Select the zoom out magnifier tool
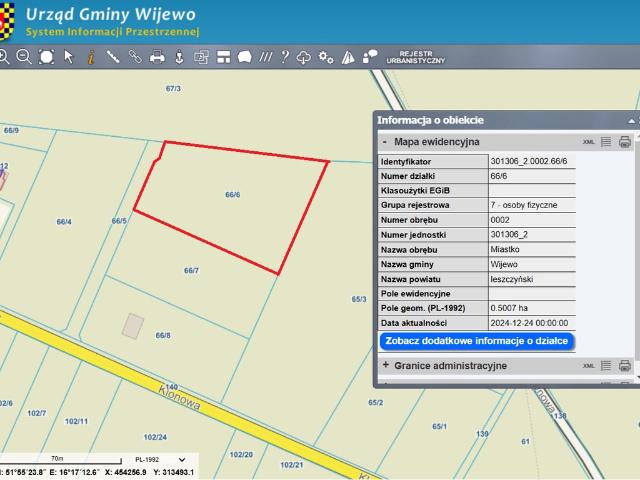The image size is (640, 480). coord(24,57)
